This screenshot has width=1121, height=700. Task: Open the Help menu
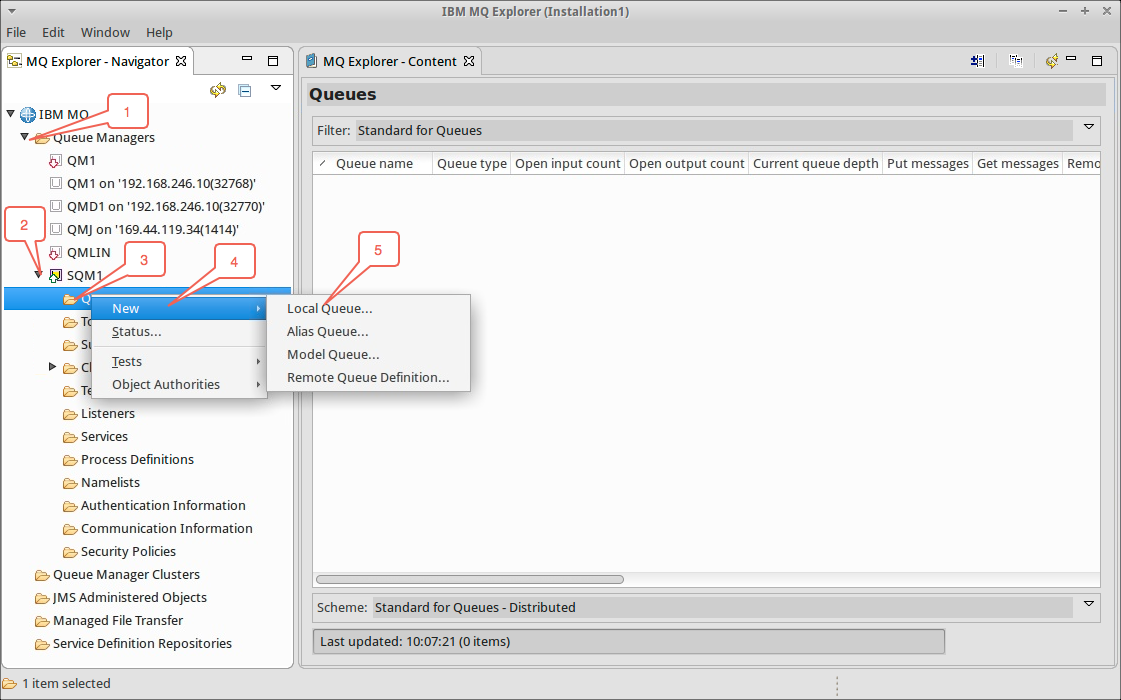159,32
